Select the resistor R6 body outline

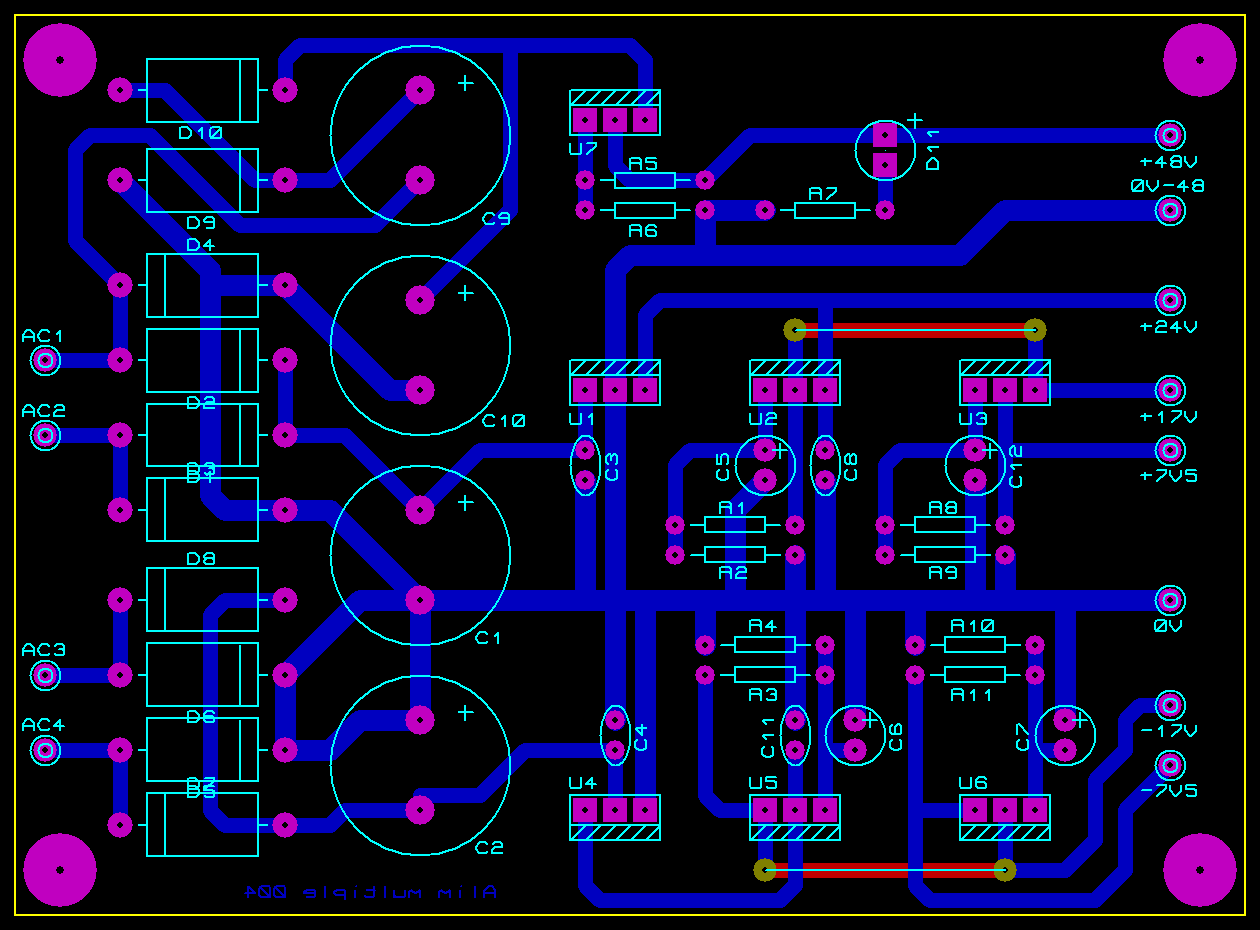(645, 210)
